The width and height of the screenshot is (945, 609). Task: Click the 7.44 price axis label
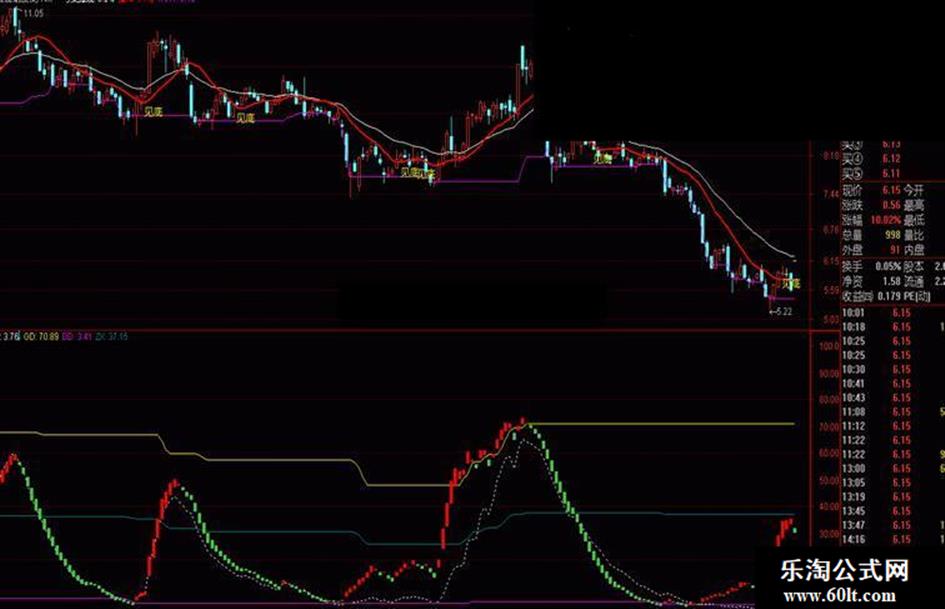click(x=830, y=194)
